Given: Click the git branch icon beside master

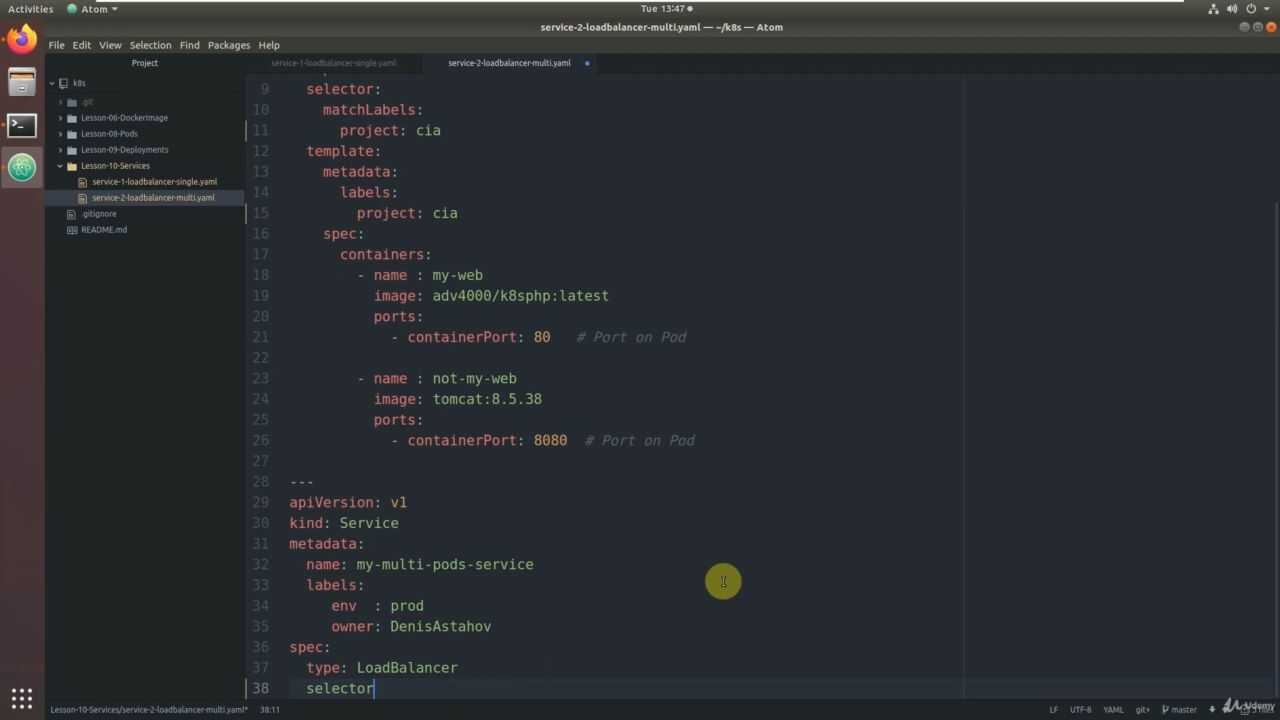Looking at the screenshot, I should coord(1164,709).
